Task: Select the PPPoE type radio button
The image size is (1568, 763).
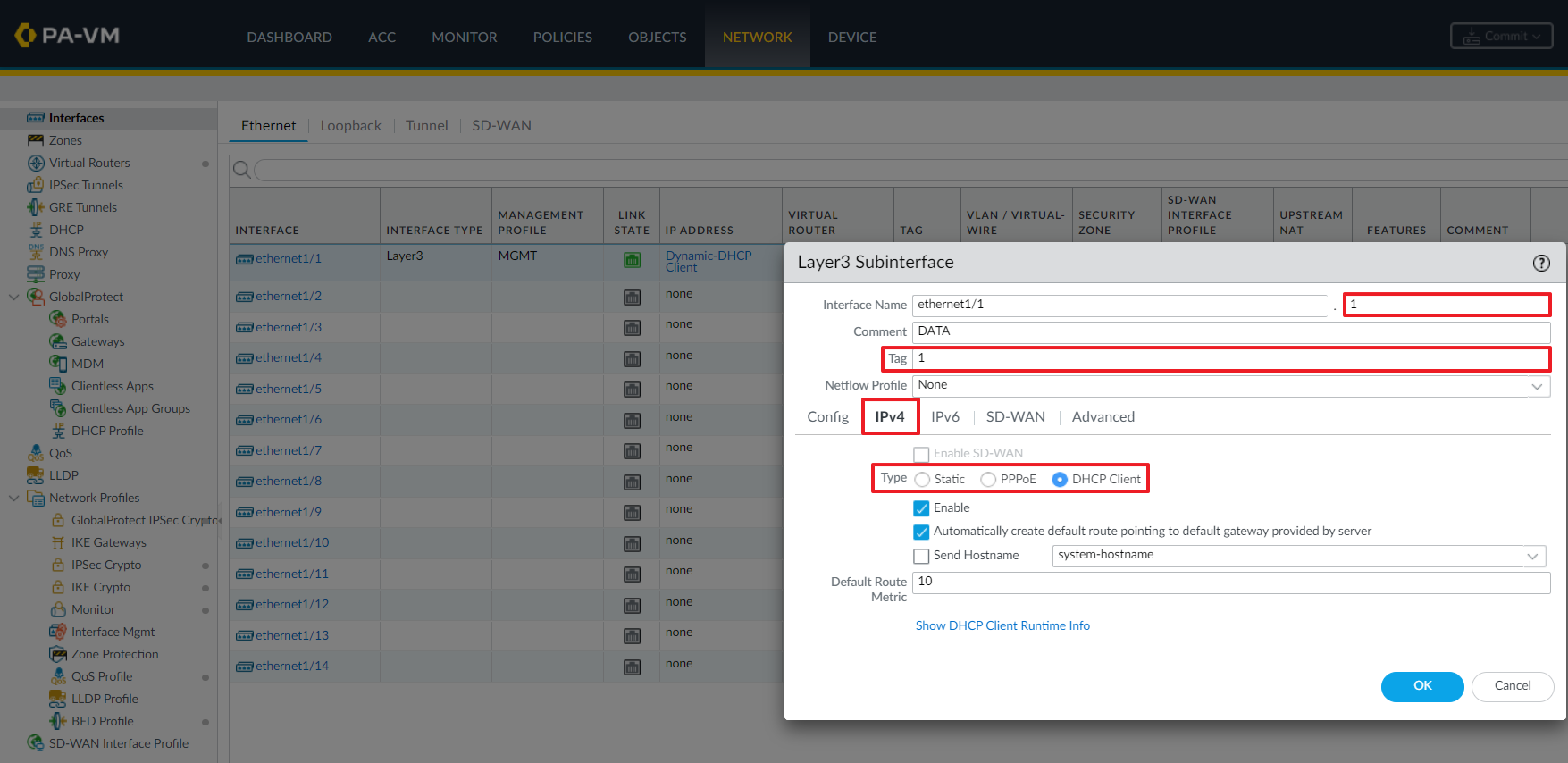Action: point(988,480)
